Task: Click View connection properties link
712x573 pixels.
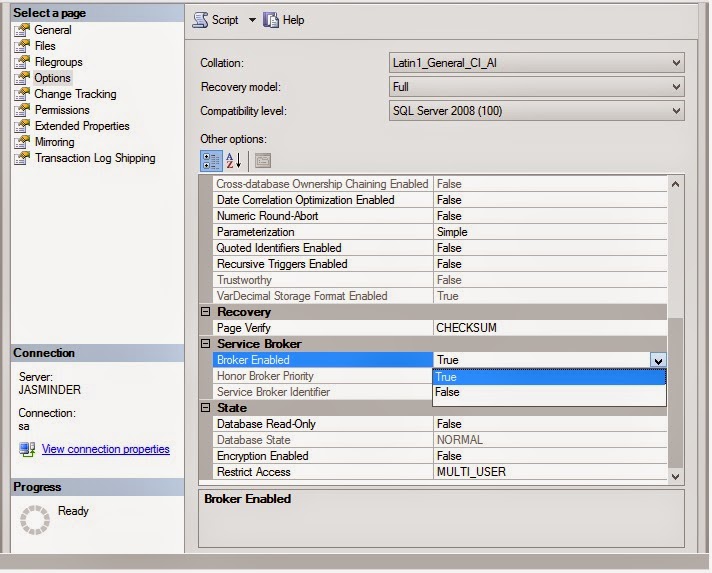Action: pyautogui.click(x=106, y=449)
